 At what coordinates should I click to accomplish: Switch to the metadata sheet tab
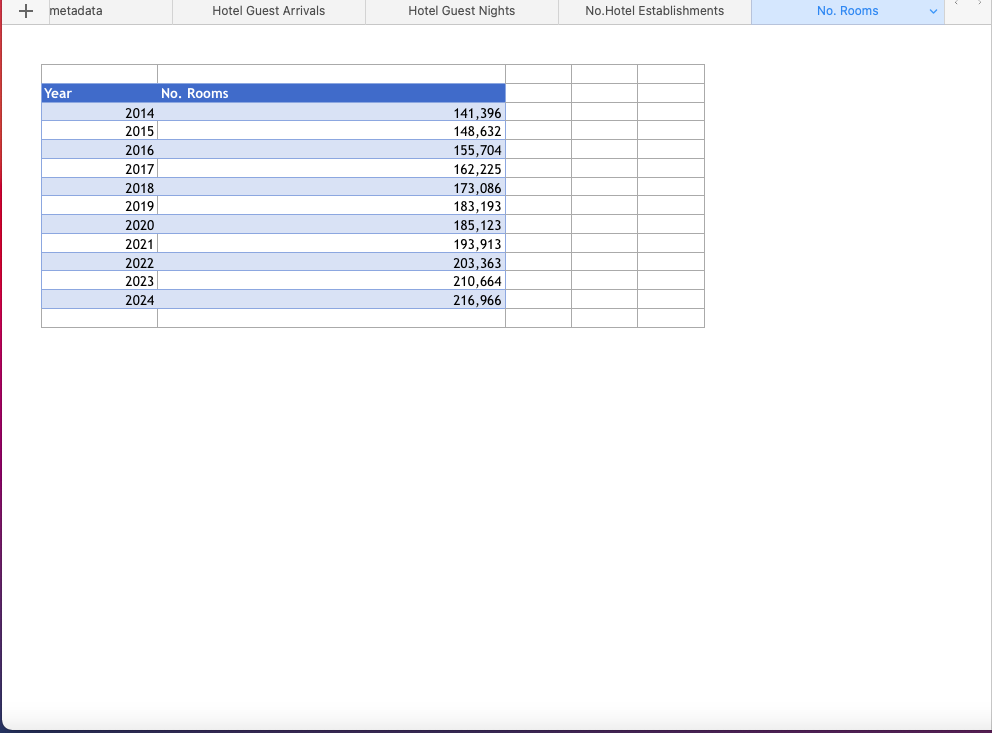click(76, 11)
